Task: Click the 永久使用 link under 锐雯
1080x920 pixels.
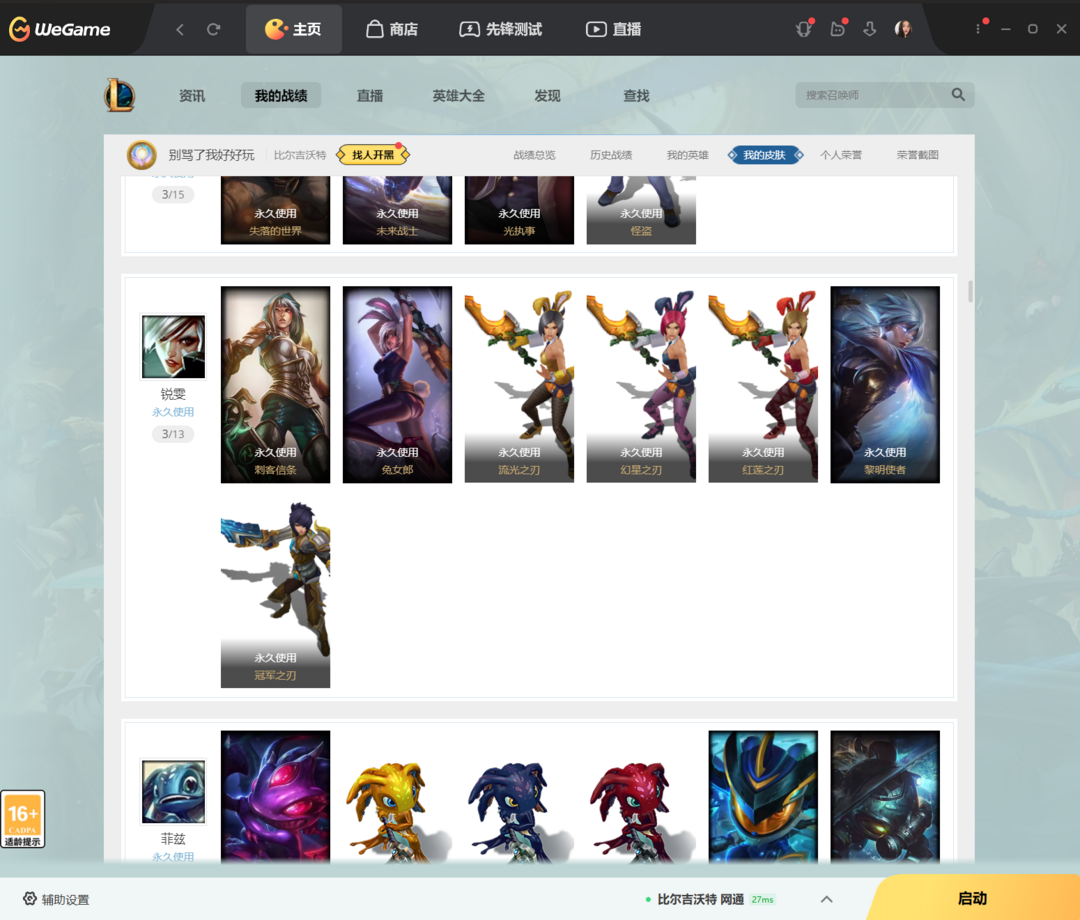Action: pos(173,412)
